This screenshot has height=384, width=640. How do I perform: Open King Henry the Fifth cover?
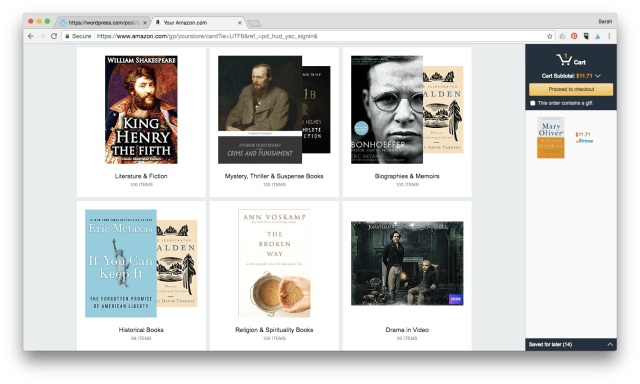pos(141,110)
